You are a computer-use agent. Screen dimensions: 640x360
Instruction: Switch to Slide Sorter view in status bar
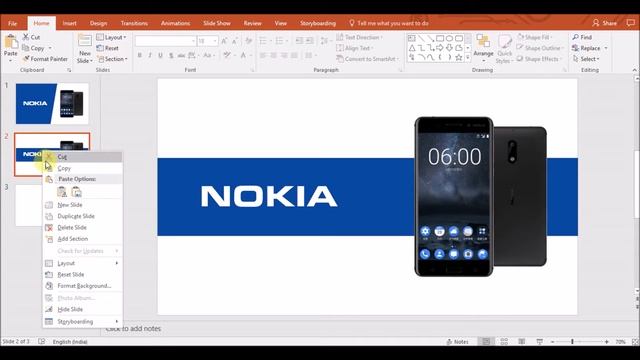tap(504, 342)
